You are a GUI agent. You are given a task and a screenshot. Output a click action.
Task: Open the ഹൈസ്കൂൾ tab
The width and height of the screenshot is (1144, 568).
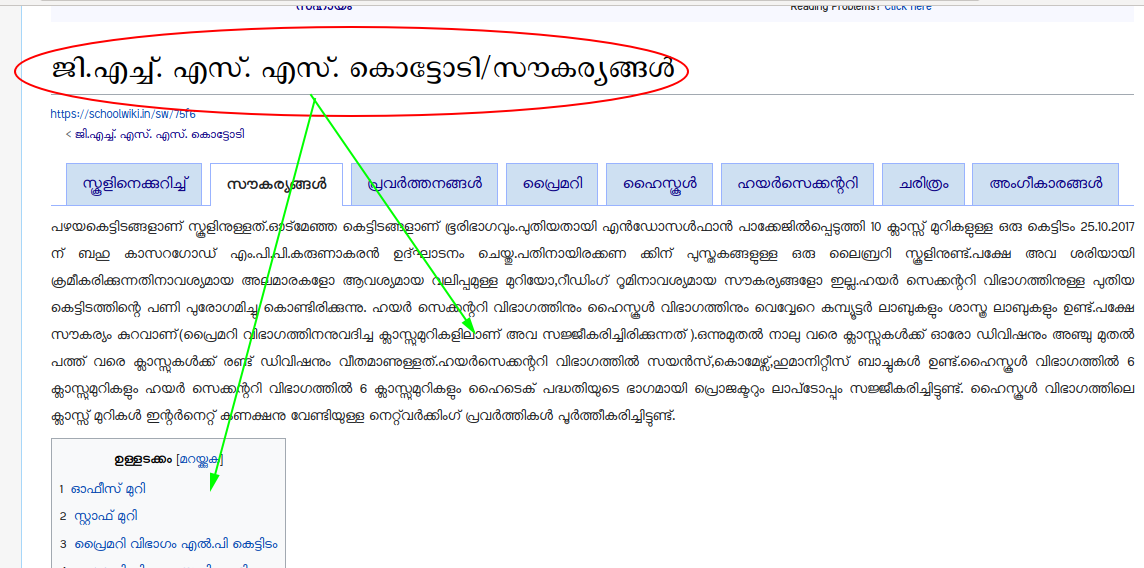coord(659,184)
